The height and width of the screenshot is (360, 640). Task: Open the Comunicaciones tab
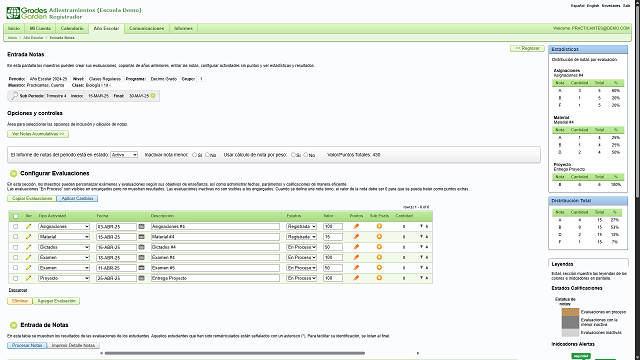(147, 29)
